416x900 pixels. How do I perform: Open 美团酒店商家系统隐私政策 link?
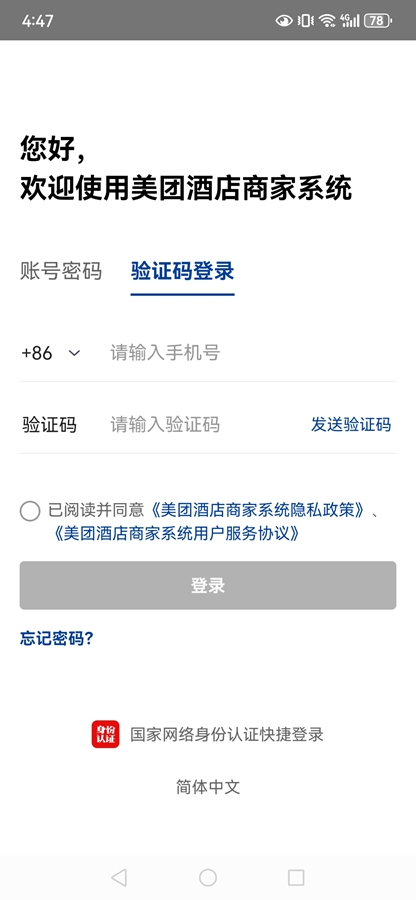click(x=258, y=510)
